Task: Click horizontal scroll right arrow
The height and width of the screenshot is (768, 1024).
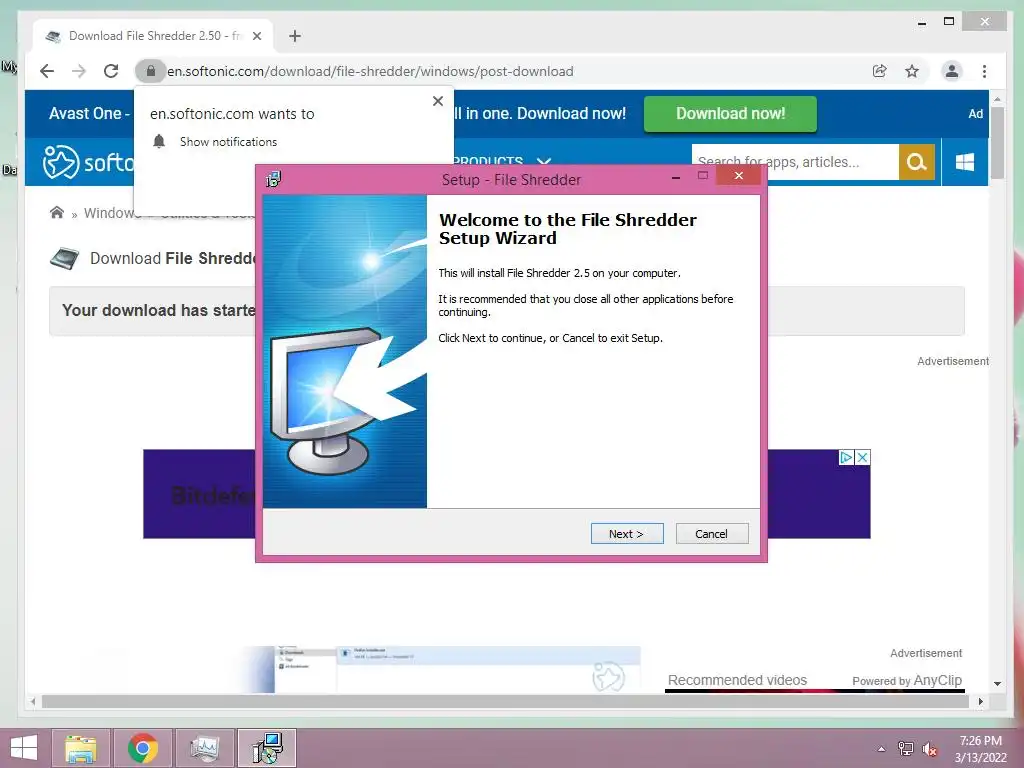Action: coord(980,701)
